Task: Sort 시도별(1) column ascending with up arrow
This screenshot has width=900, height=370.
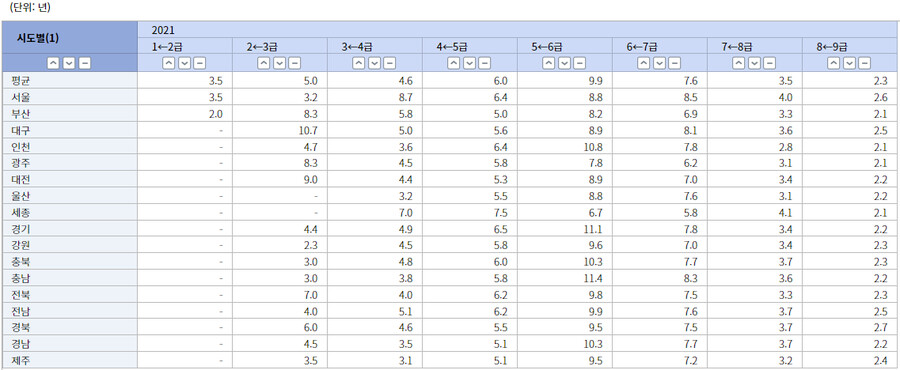Action: (53, 63)
